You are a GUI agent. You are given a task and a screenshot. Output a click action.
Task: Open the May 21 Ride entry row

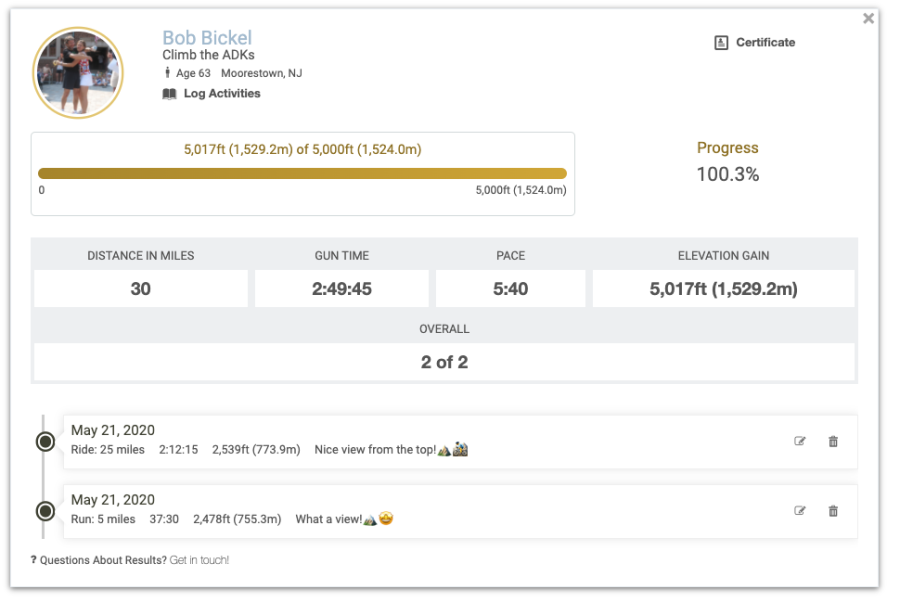[x=460, y=442]
